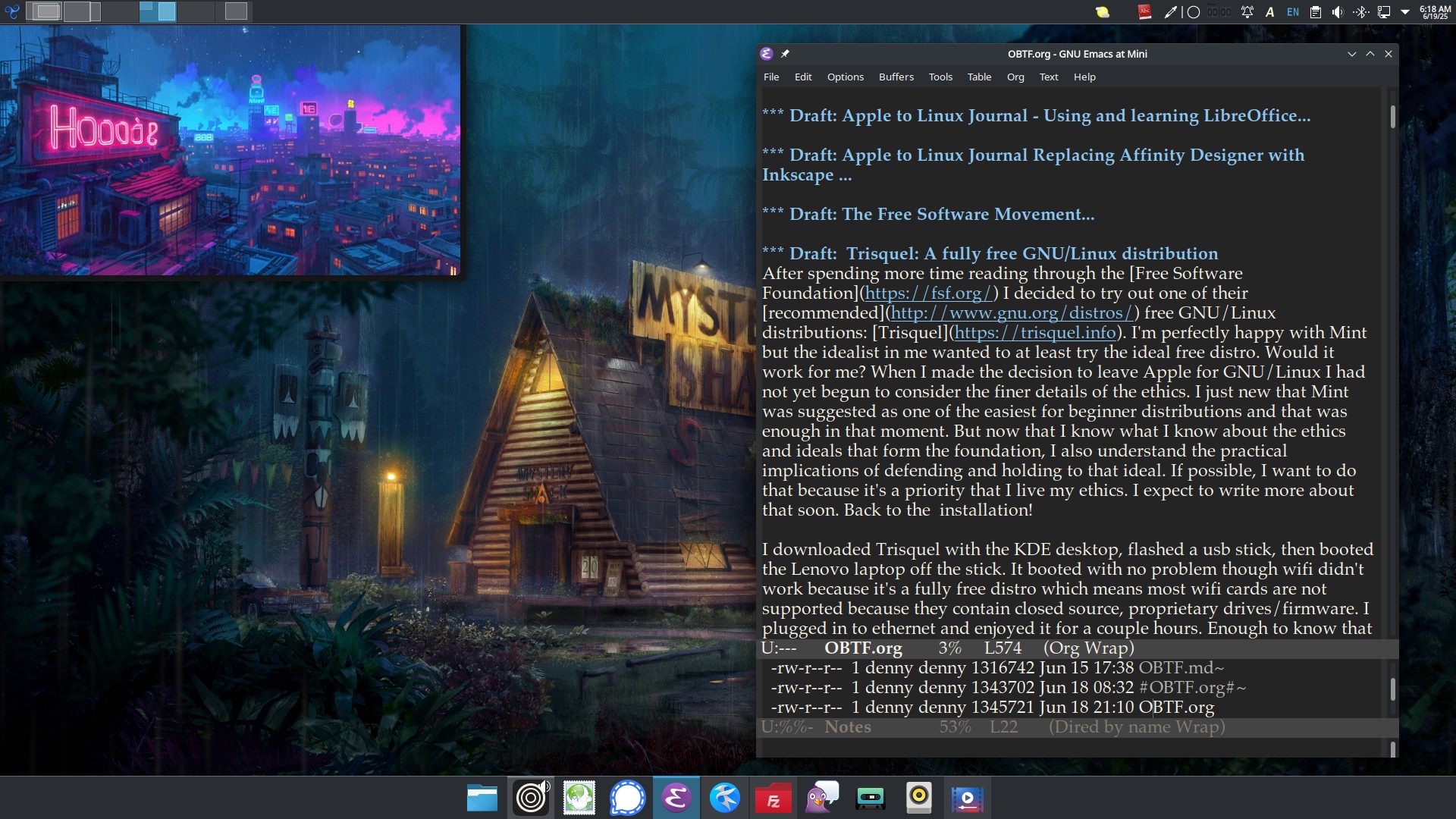Open the Tools menu in Emacs
The image size is (1456, 819).
[x=940, y=77]
